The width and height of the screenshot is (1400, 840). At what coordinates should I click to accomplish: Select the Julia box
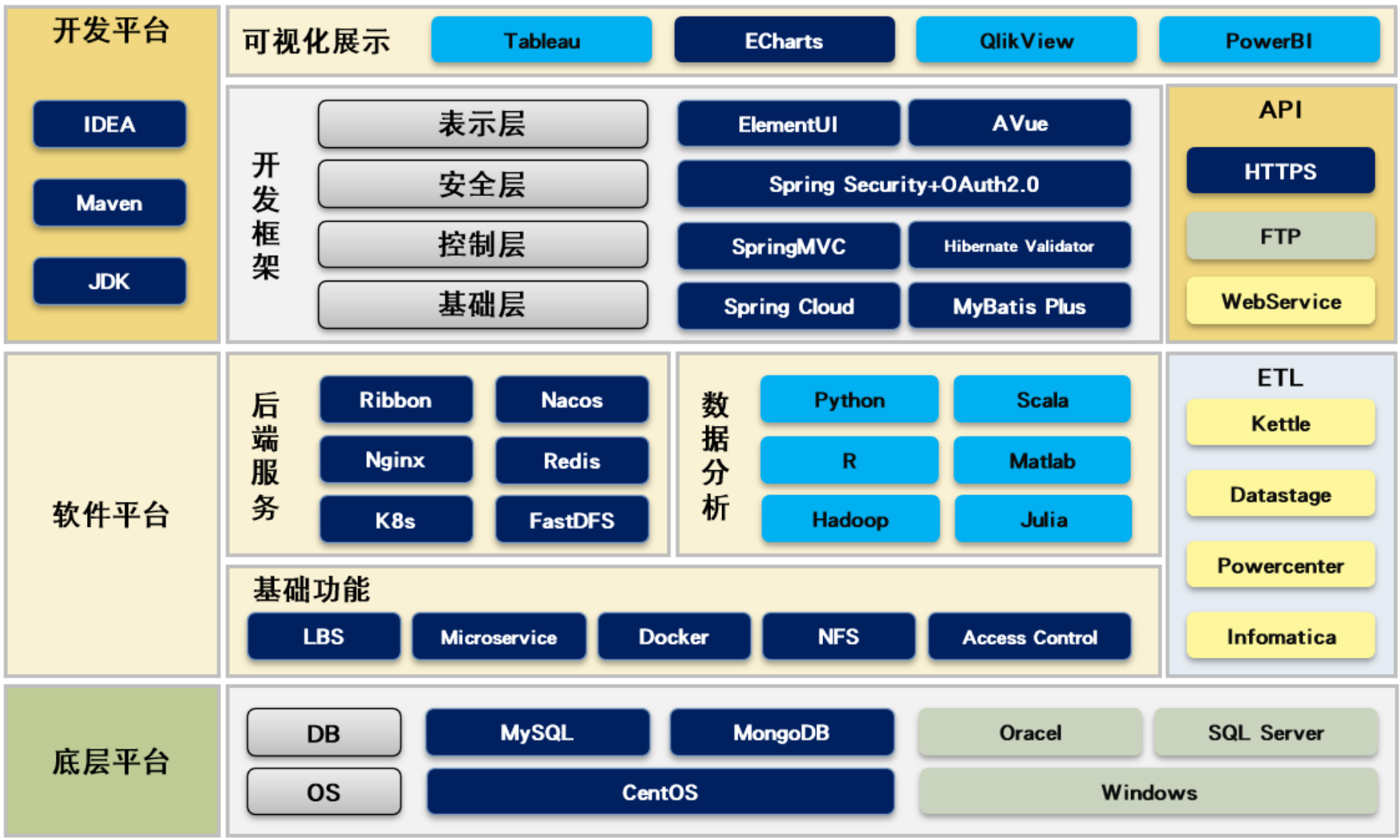[1043, 519]
